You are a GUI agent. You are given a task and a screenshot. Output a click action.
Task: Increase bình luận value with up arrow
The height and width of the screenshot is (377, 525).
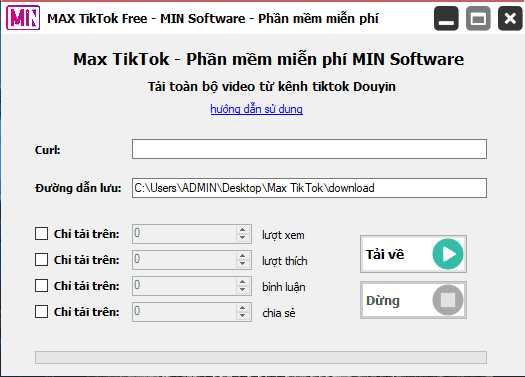243,282
